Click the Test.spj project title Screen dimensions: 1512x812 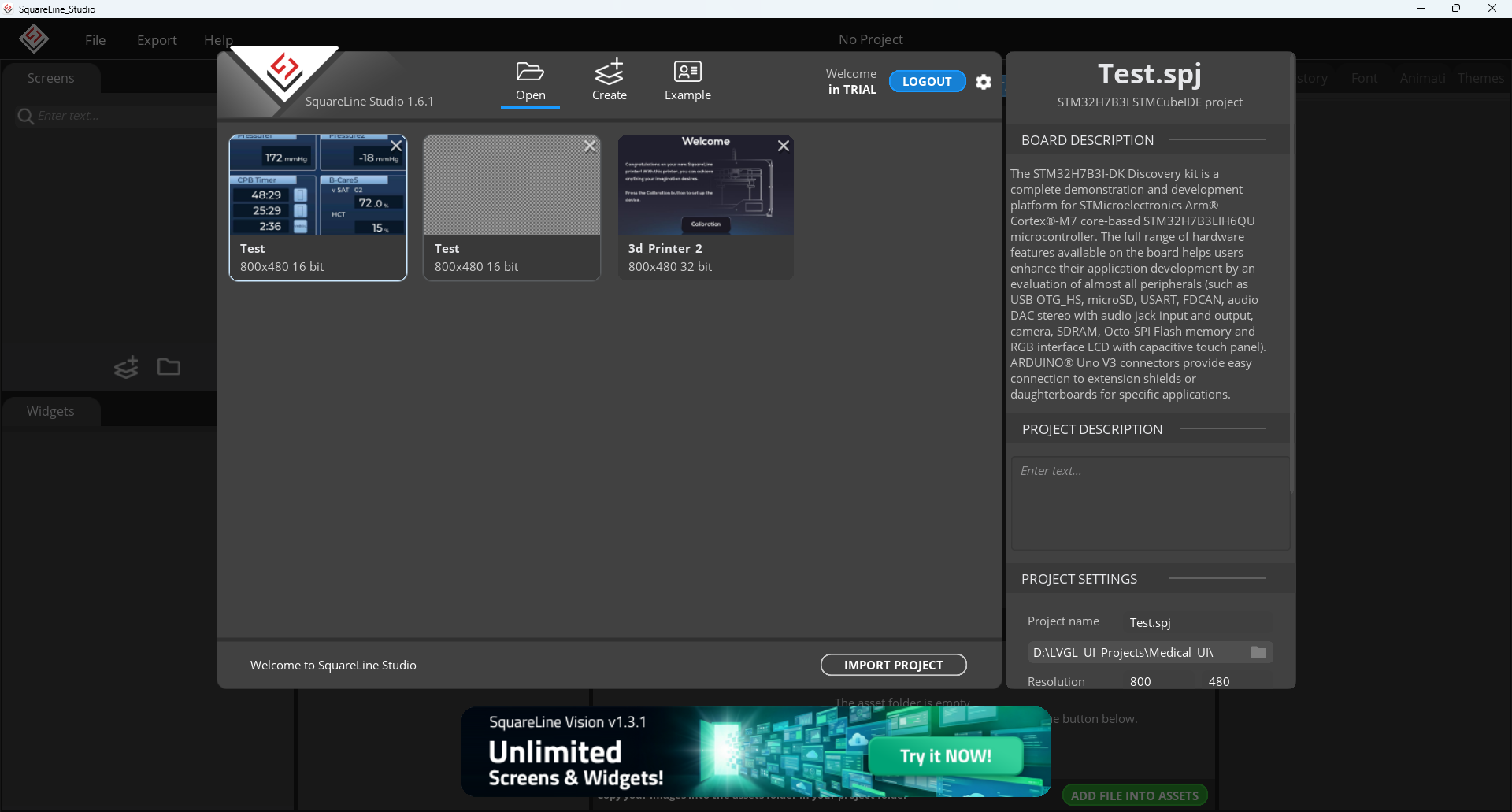point(1150,73)
